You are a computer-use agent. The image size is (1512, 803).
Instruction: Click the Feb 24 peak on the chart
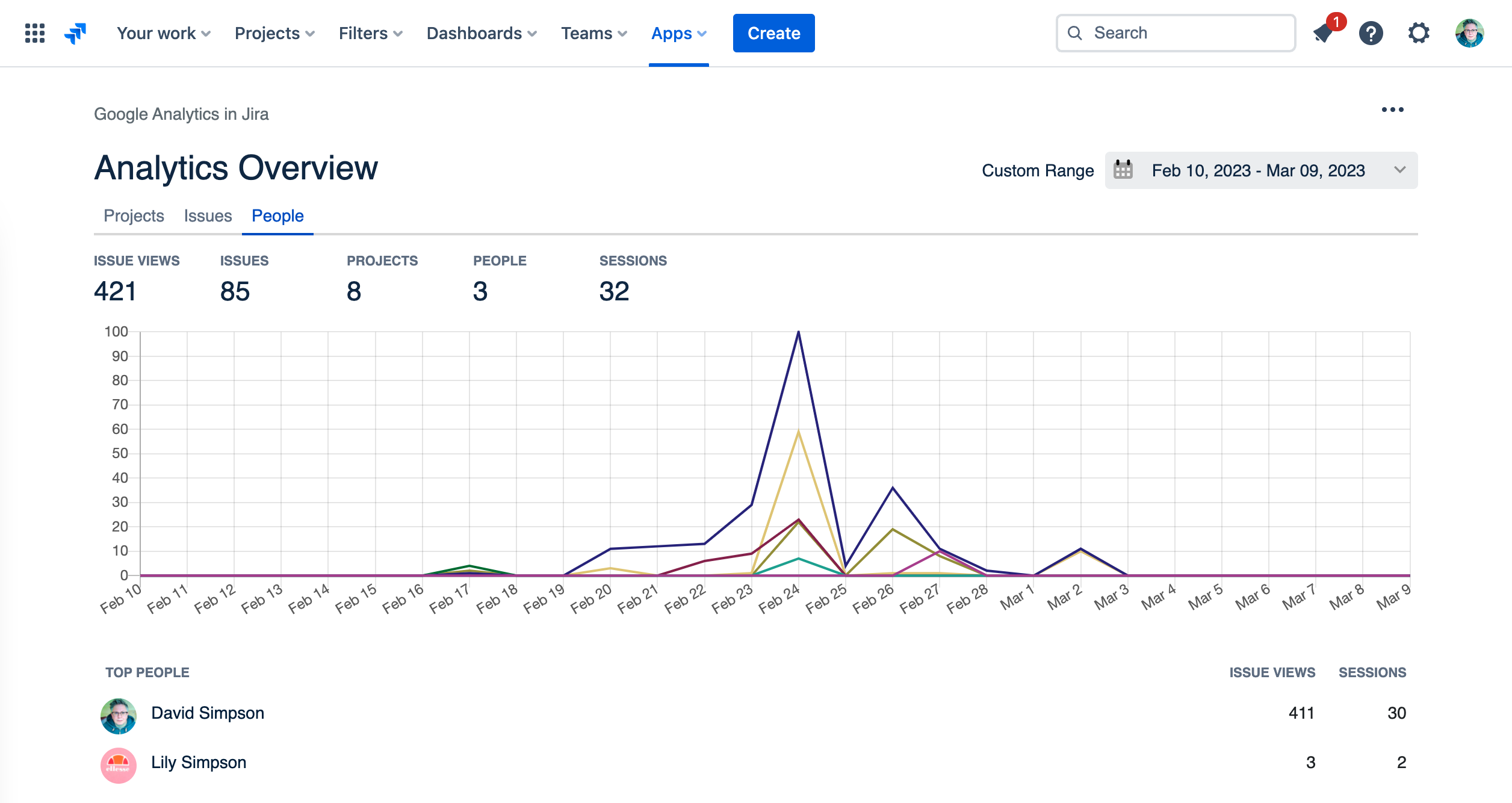tap(798, 333)
